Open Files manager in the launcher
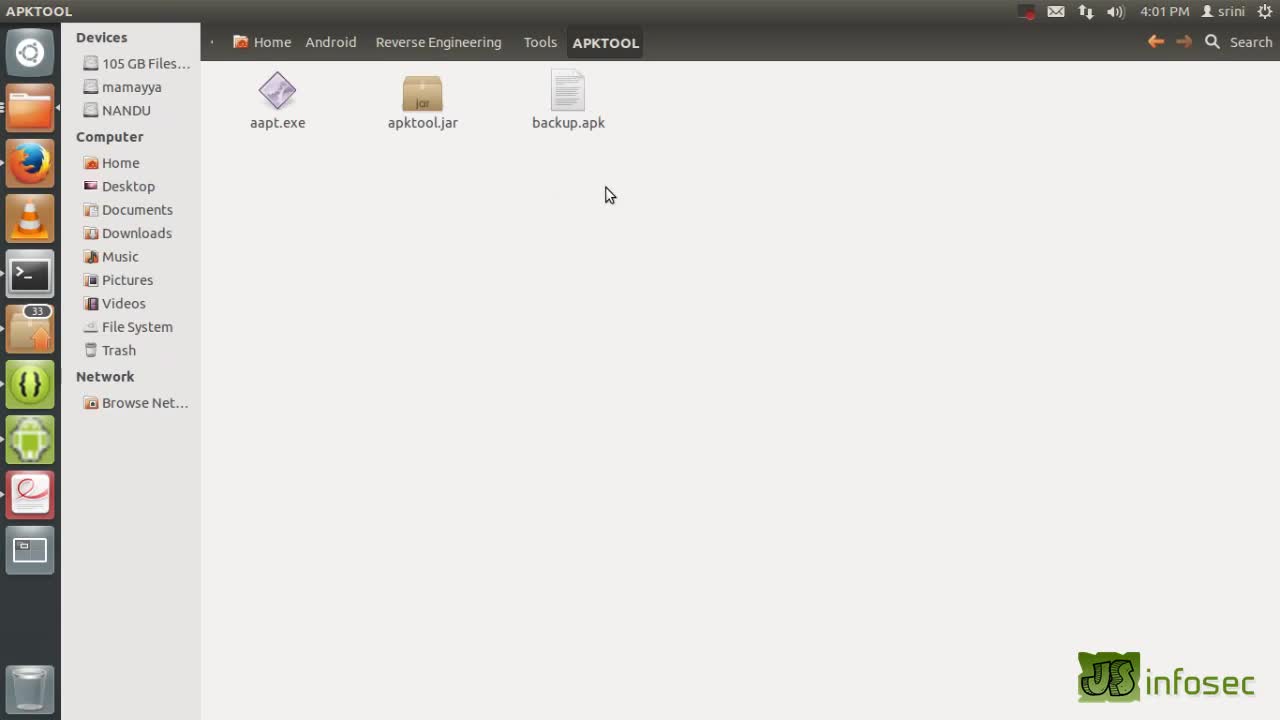Image resolution: width=1280 pixels, height=720 pixels. pyautogui.click(x=30, y=108)
